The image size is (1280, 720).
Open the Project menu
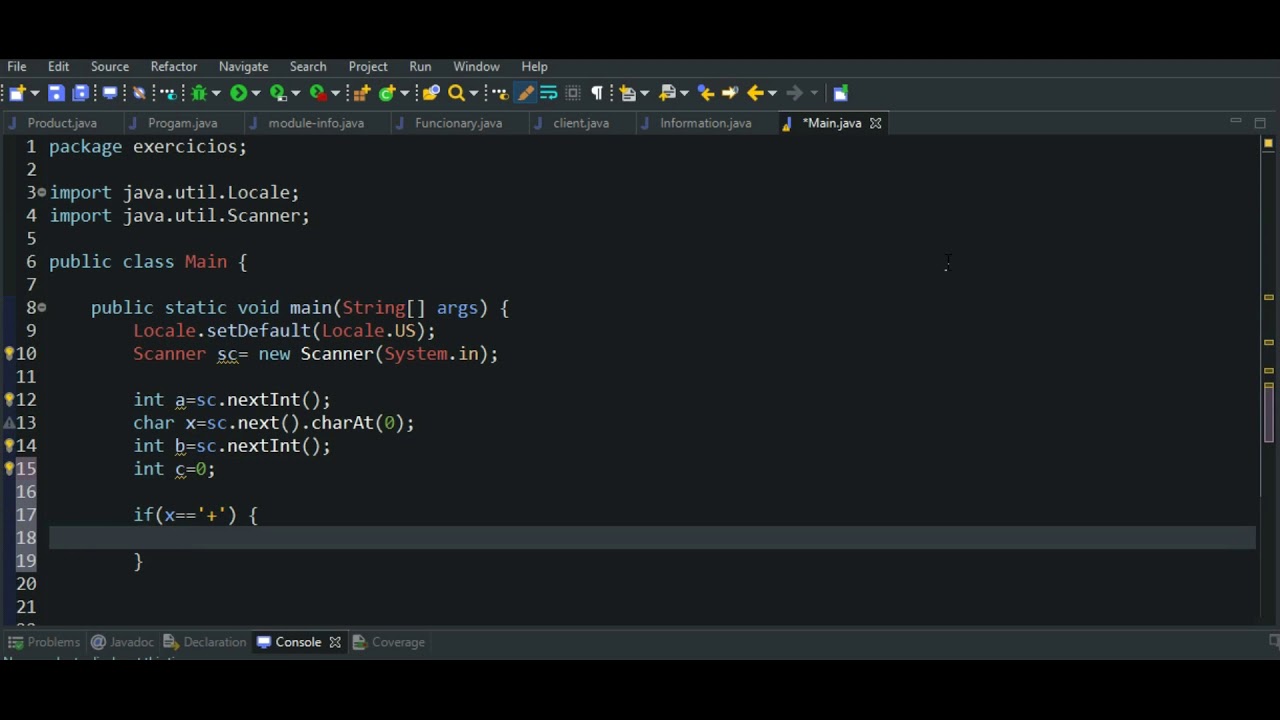[368, 67]
